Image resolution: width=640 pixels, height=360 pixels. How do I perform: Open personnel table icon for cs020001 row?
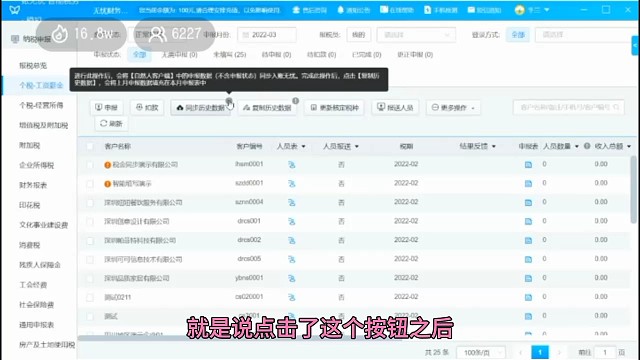click(291, 297)
